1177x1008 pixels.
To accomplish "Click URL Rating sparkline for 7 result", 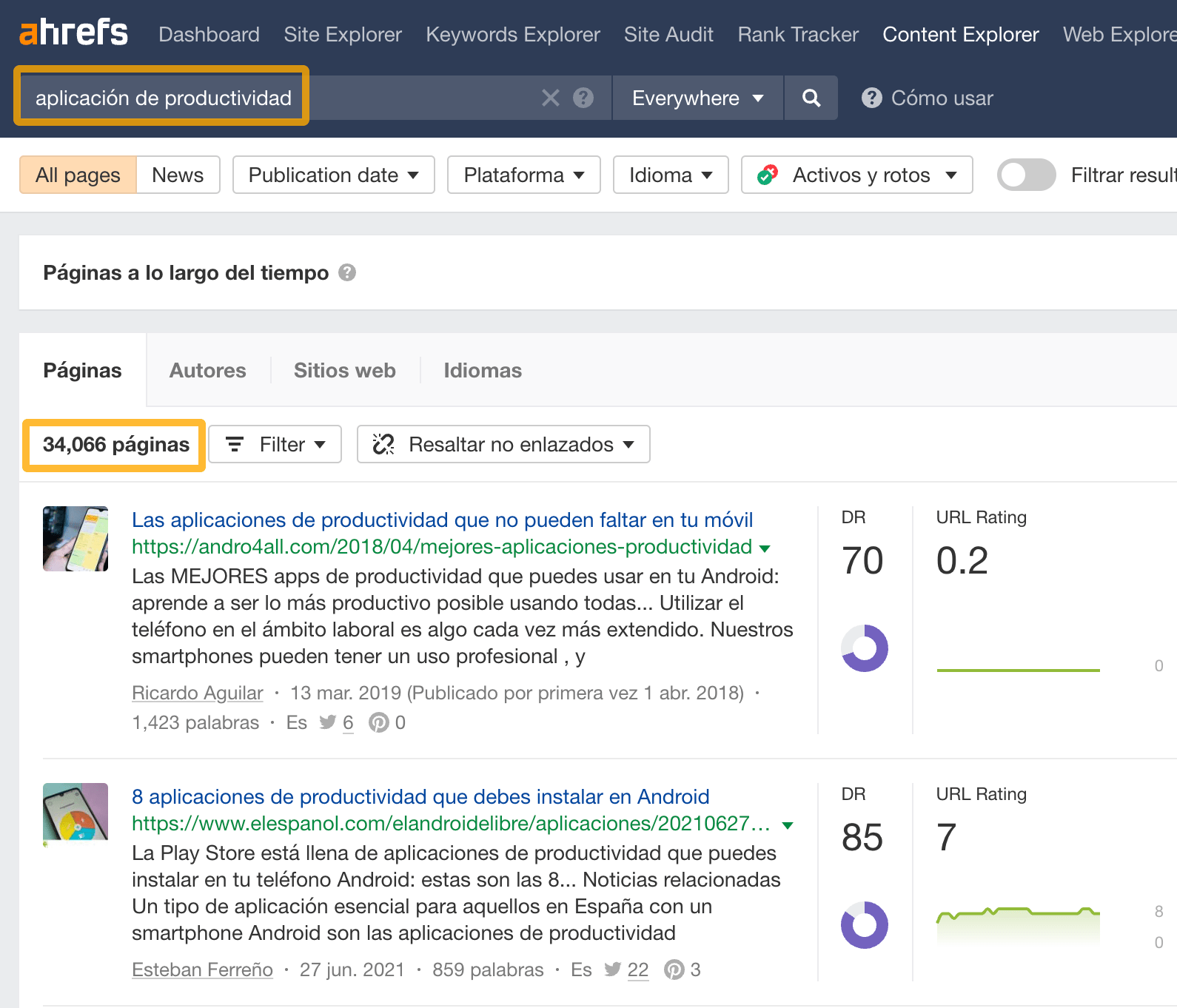I will (x=1019, y=927).
